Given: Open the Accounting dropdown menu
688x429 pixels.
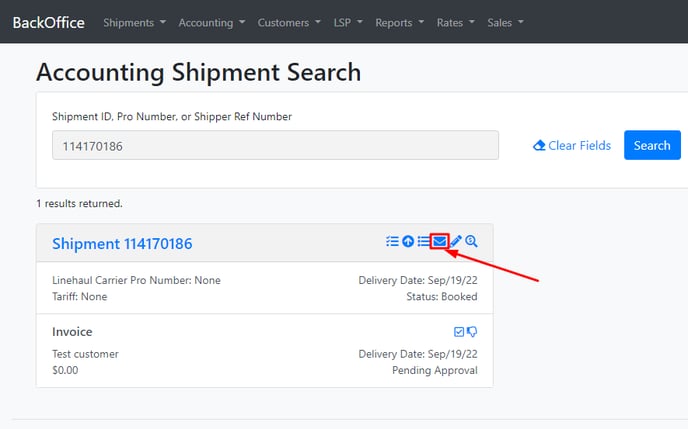Looking at the screenshot, I should click(x=211, y=22).
